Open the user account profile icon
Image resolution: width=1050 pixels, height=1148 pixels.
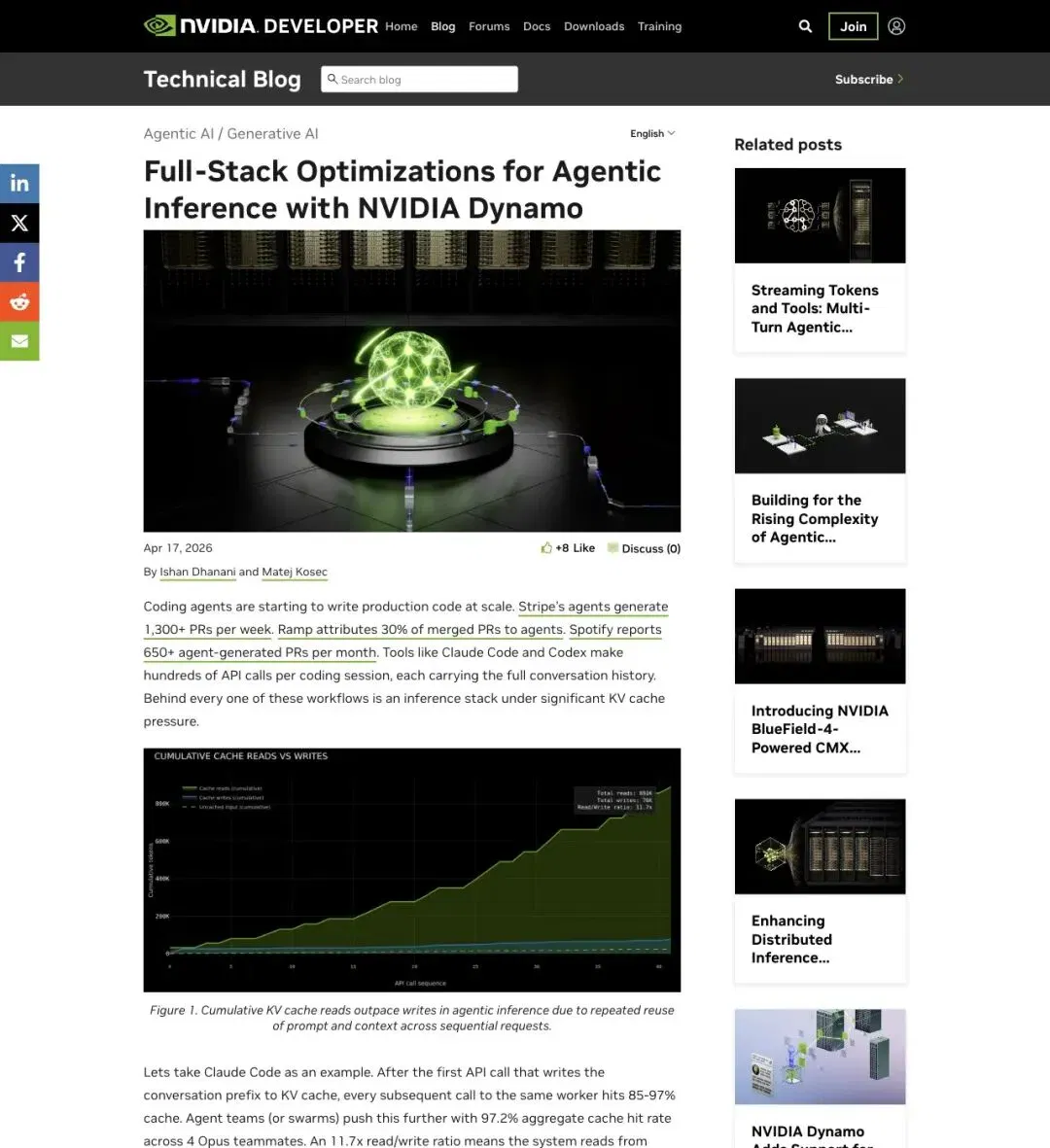[x=896, y=26]
